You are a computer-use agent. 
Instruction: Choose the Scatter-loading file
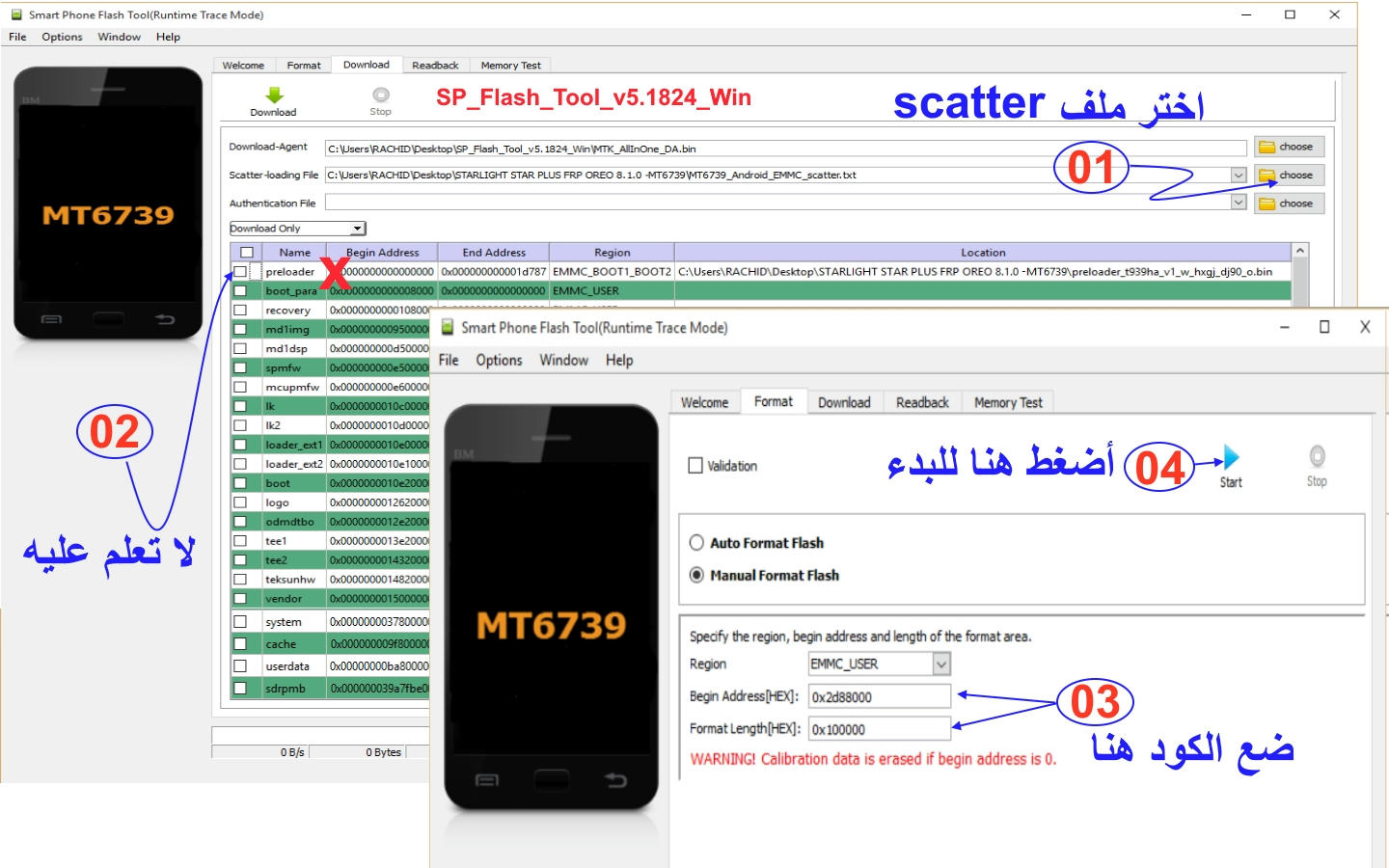[1289, 176]
